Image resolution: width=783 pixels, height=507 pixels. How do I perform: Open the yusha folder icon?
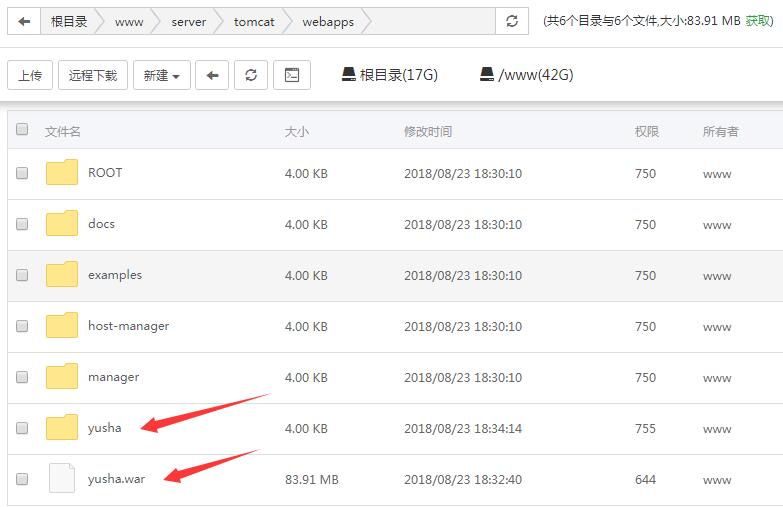click(x=62, y=428)
